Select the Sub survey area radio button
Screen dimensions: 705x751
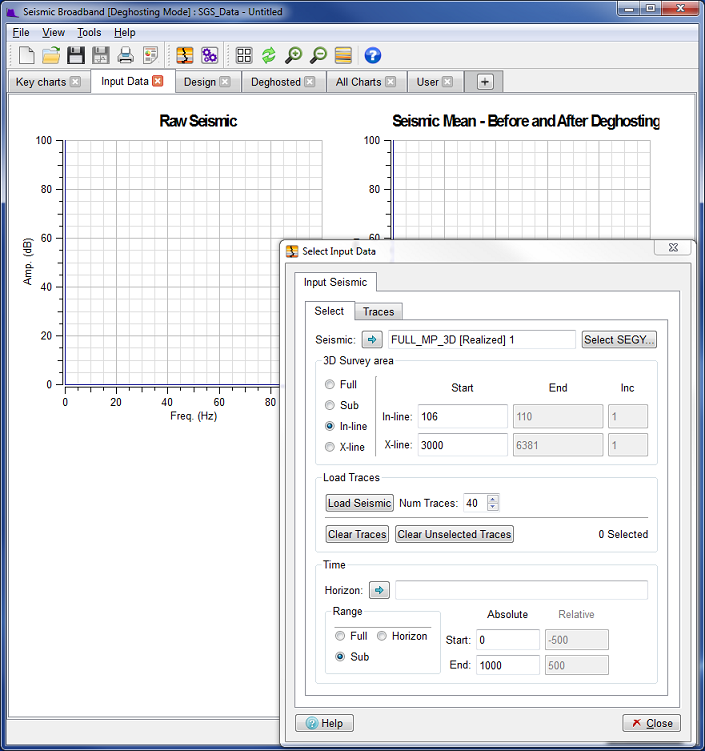330,405
